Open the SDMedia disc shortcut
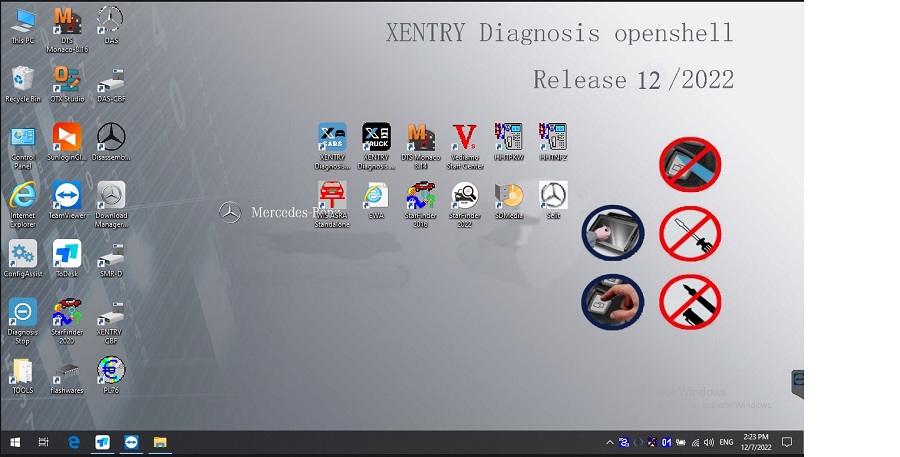900x457 pixels. coord(509,201)
